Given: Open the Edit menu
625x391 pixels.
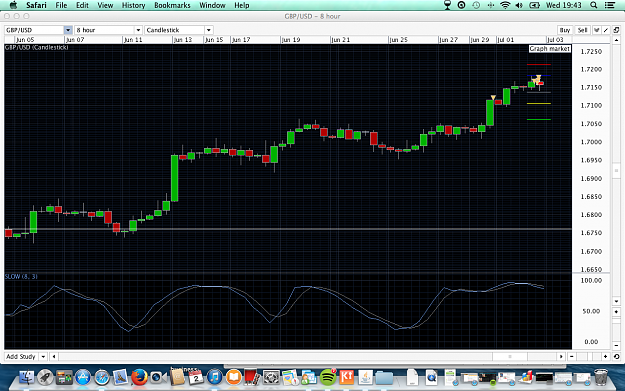Looking at the screenshot, I should [82, 5].
